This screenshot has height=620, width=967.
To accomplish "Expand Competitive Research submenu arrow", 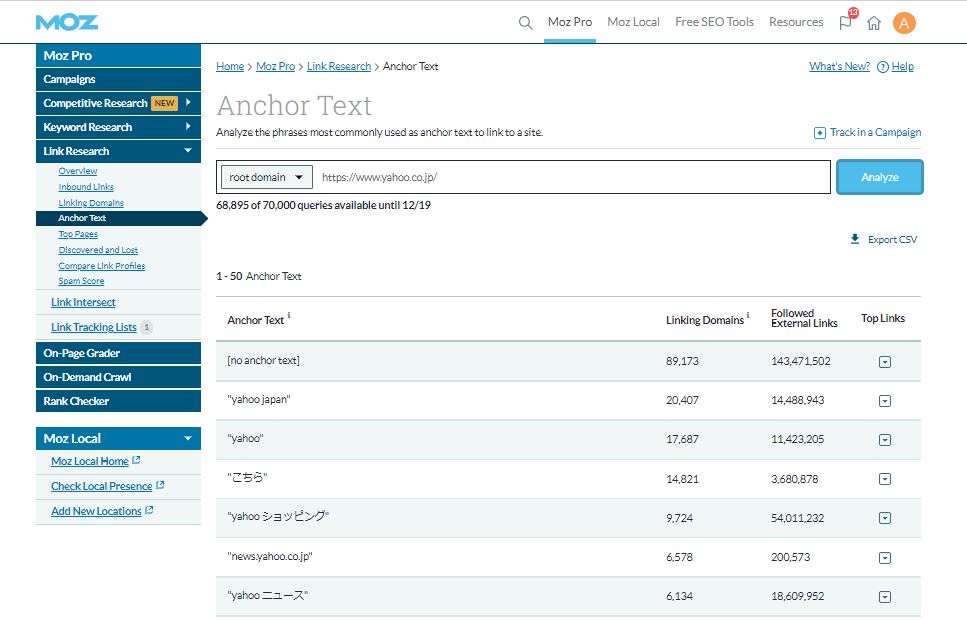I will (188, 102).
